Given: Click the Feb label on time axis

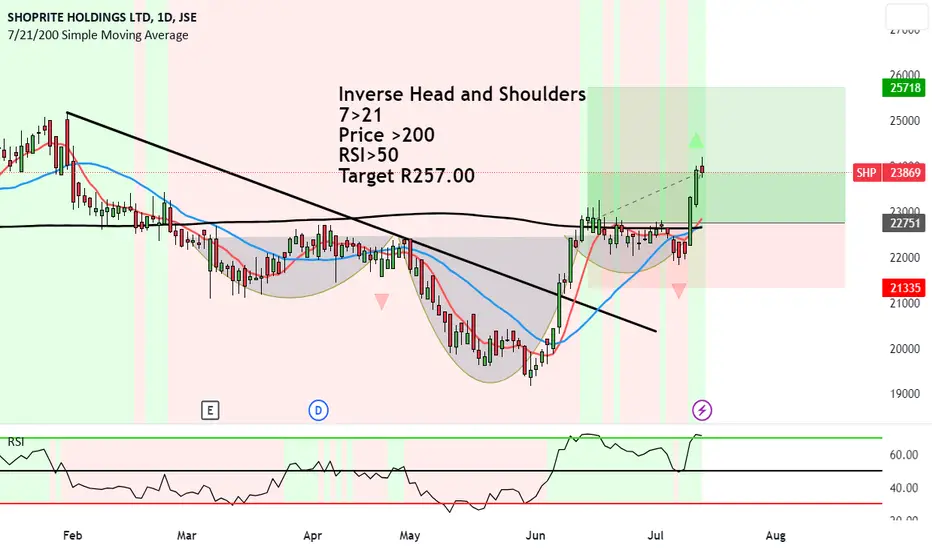Looking at the screenshot, I should point(73,535).
